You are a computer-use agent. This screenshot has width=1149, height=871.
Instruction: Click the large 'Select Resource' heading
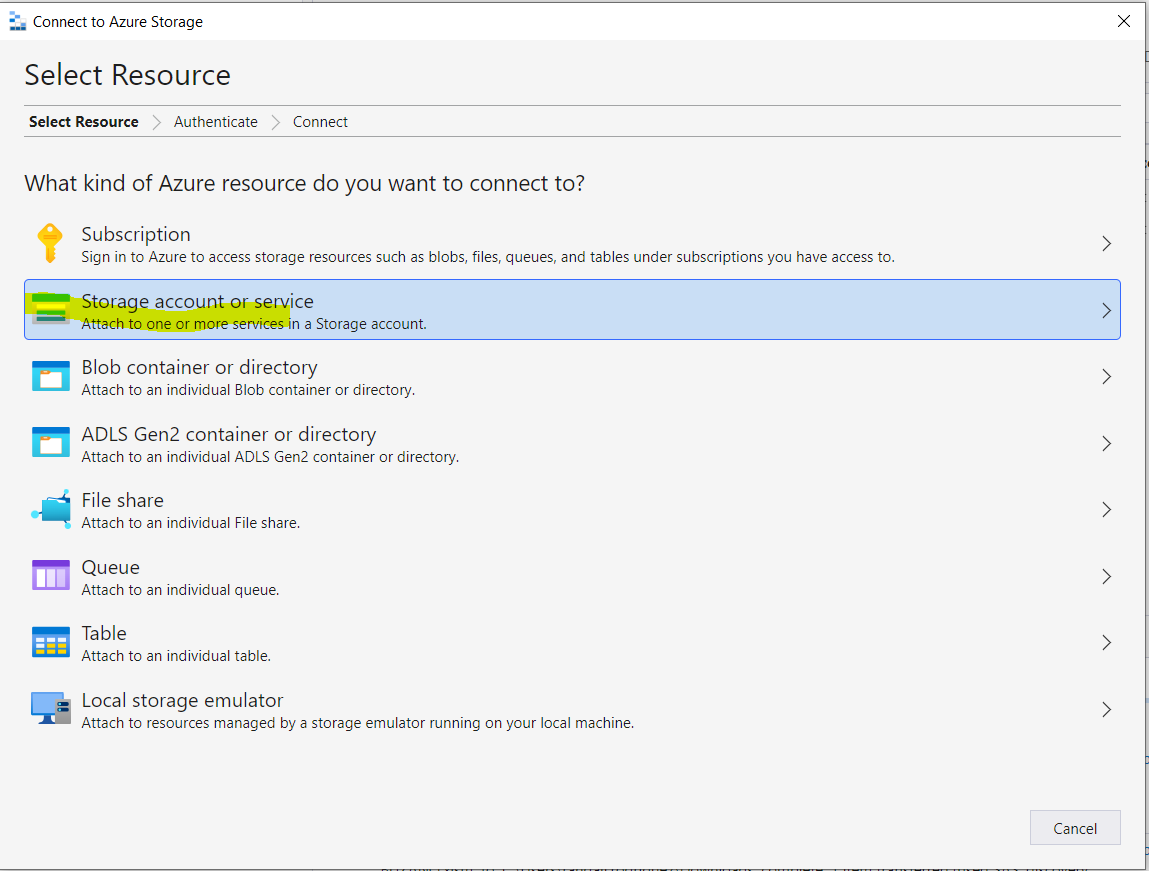coord(128,75)
